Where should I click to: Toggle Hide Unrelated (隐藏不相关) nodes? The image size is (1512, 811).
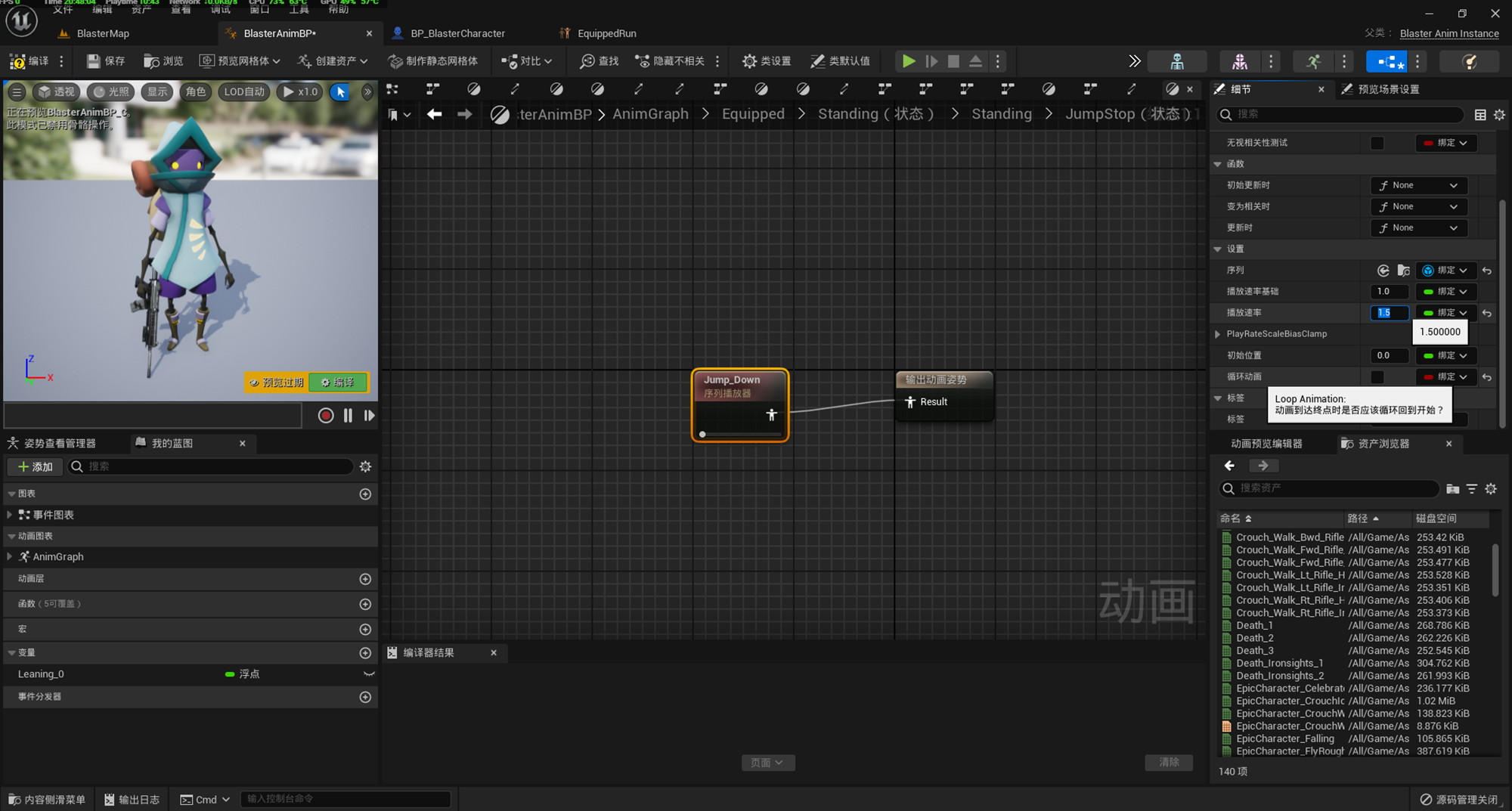[x=669, y=61]
